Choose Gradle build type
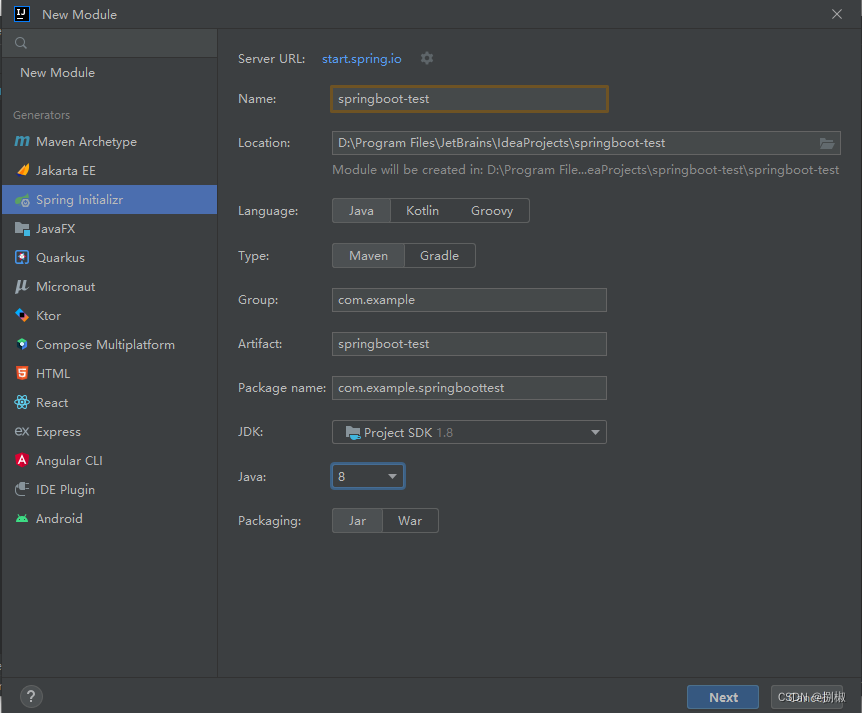The height and width of the screenshot is (713, 862). click(x=439, y=256)
